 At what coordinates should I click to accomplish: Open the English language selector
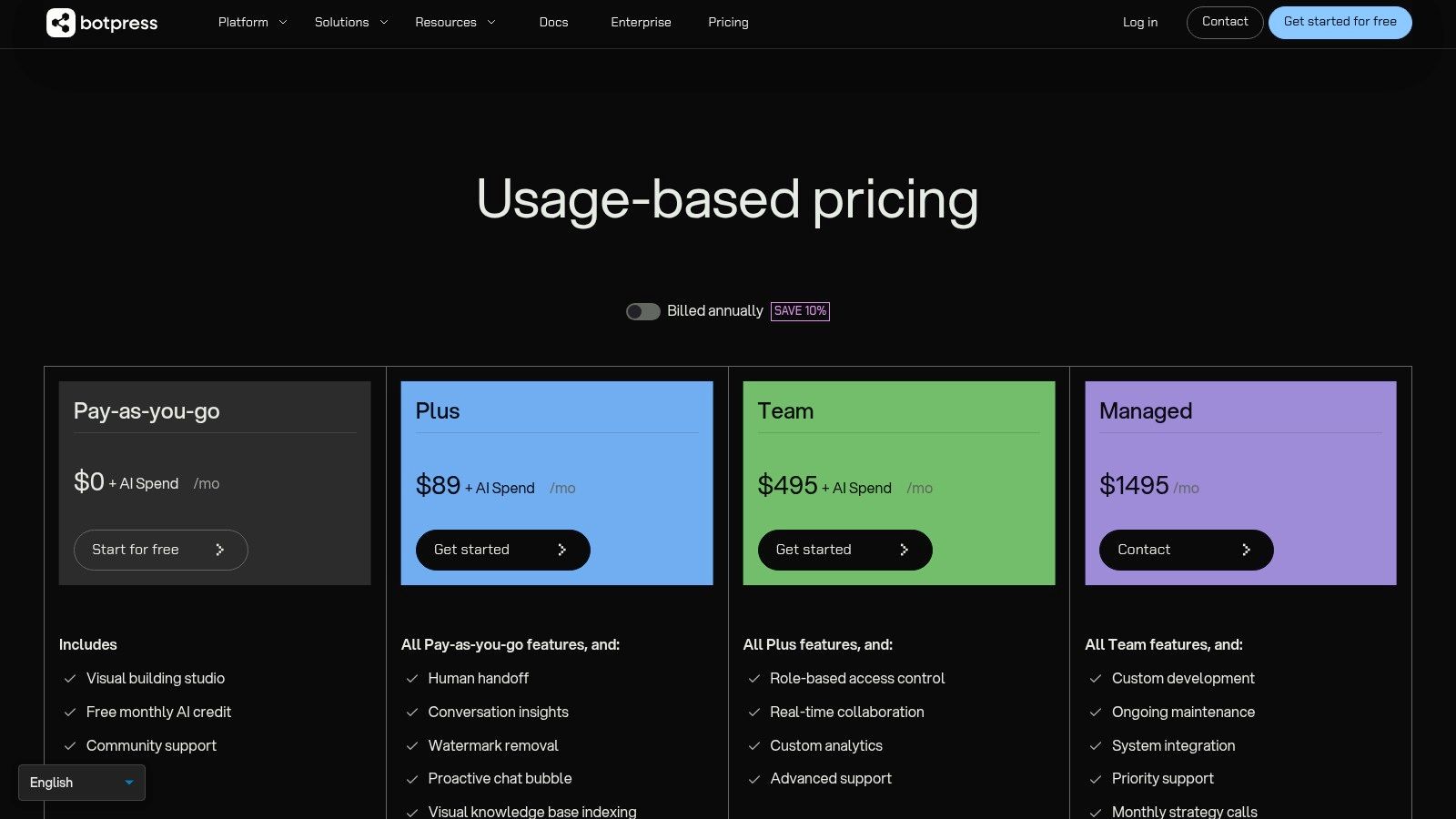pos(82,783)
